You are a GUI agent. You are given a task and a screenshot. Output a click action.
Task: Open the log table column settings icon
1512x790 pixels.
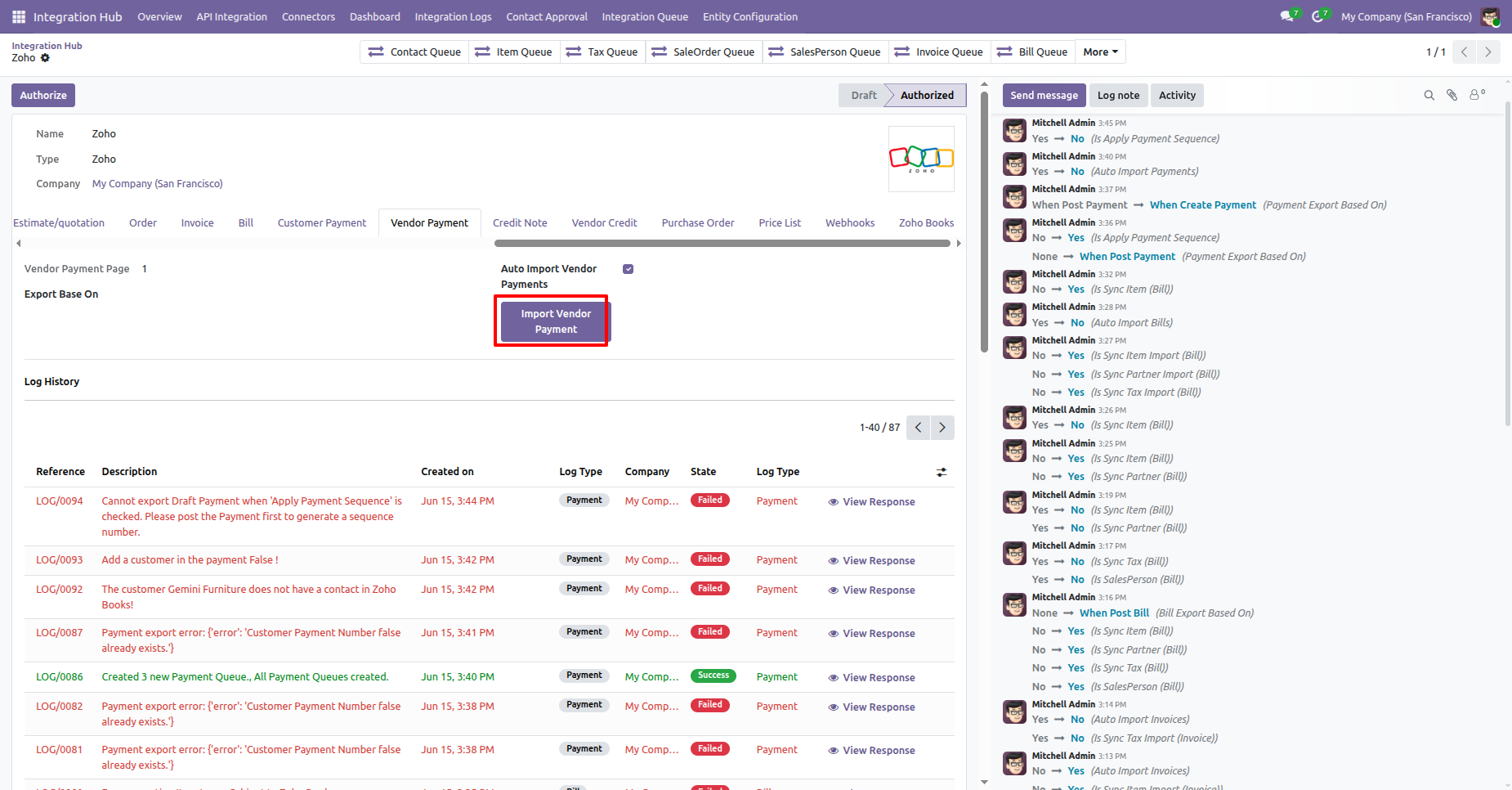pyautogui.click(x=942, y=472)
